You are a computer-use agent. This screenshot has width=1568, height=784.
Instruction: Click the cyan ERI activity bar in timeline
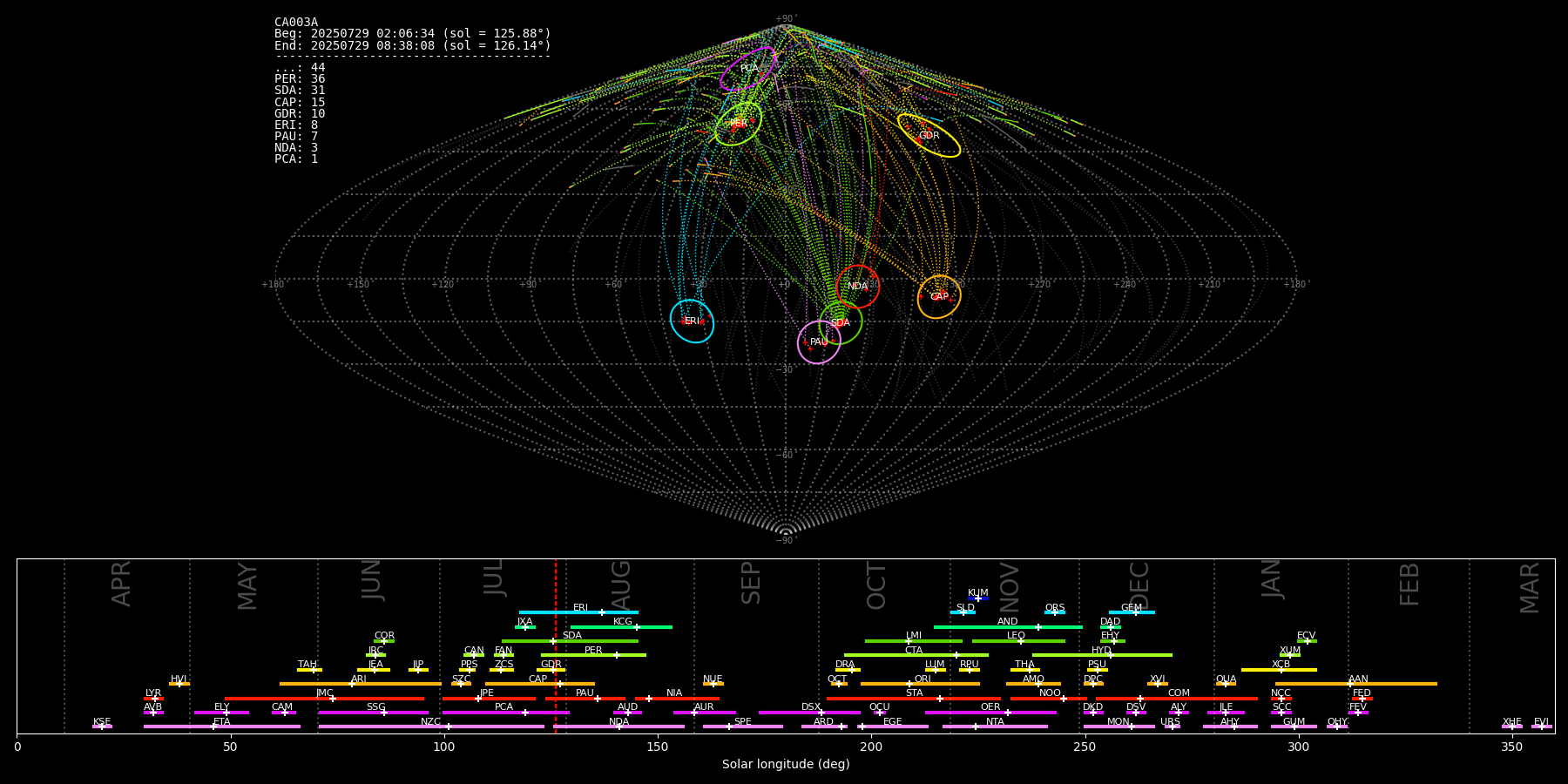(x=578, y=612)
